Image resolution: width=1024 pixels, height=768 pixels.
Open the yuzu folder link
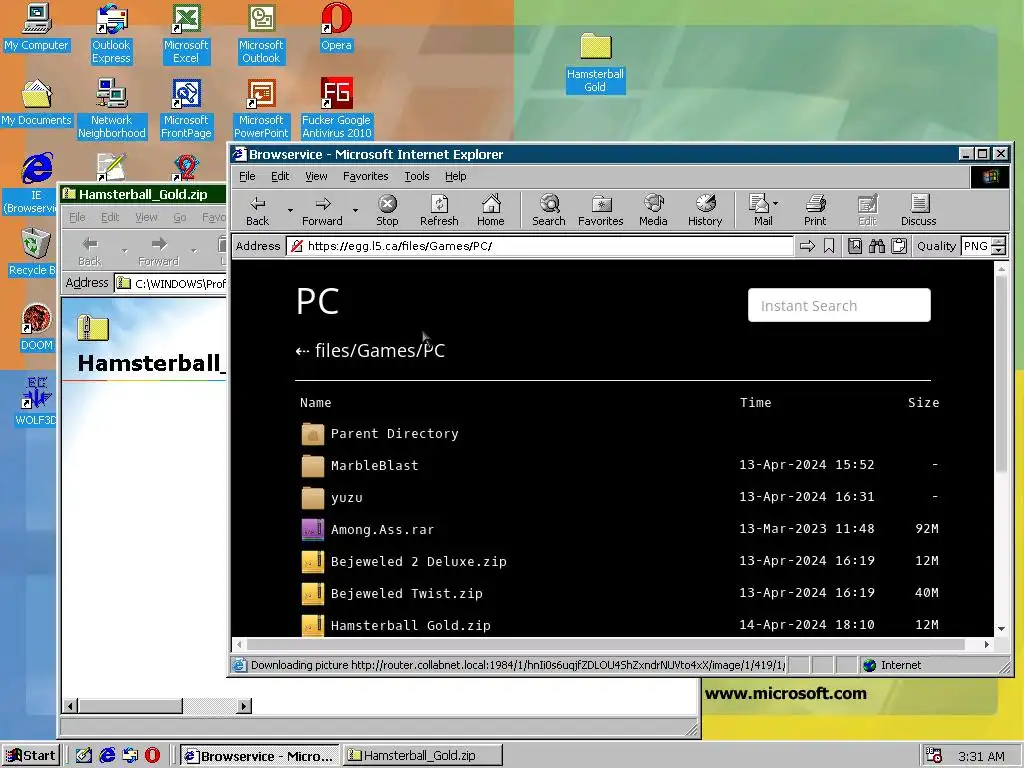tap(347, 498)
